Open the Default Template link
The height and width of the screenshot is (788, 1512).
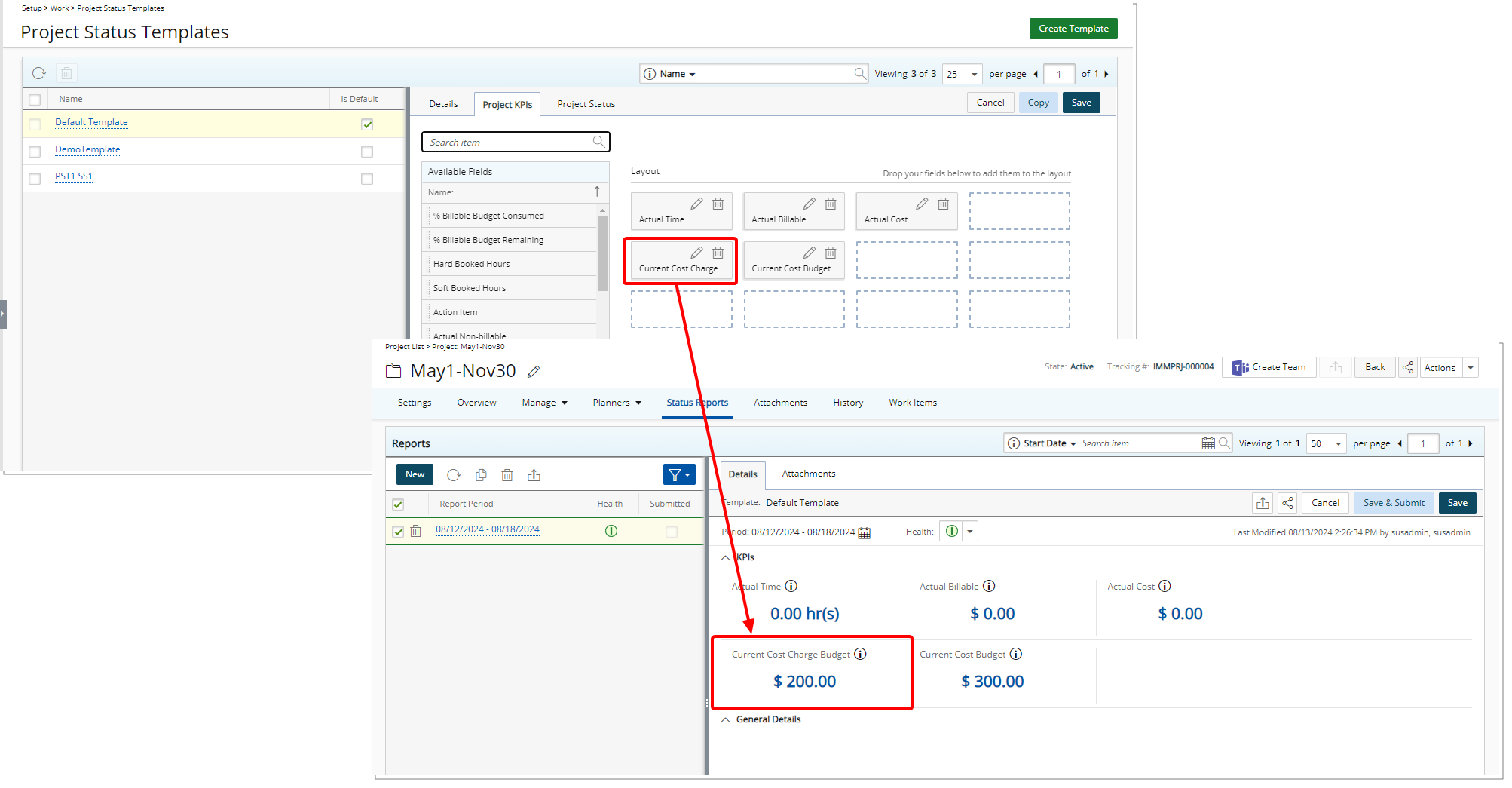91,122
